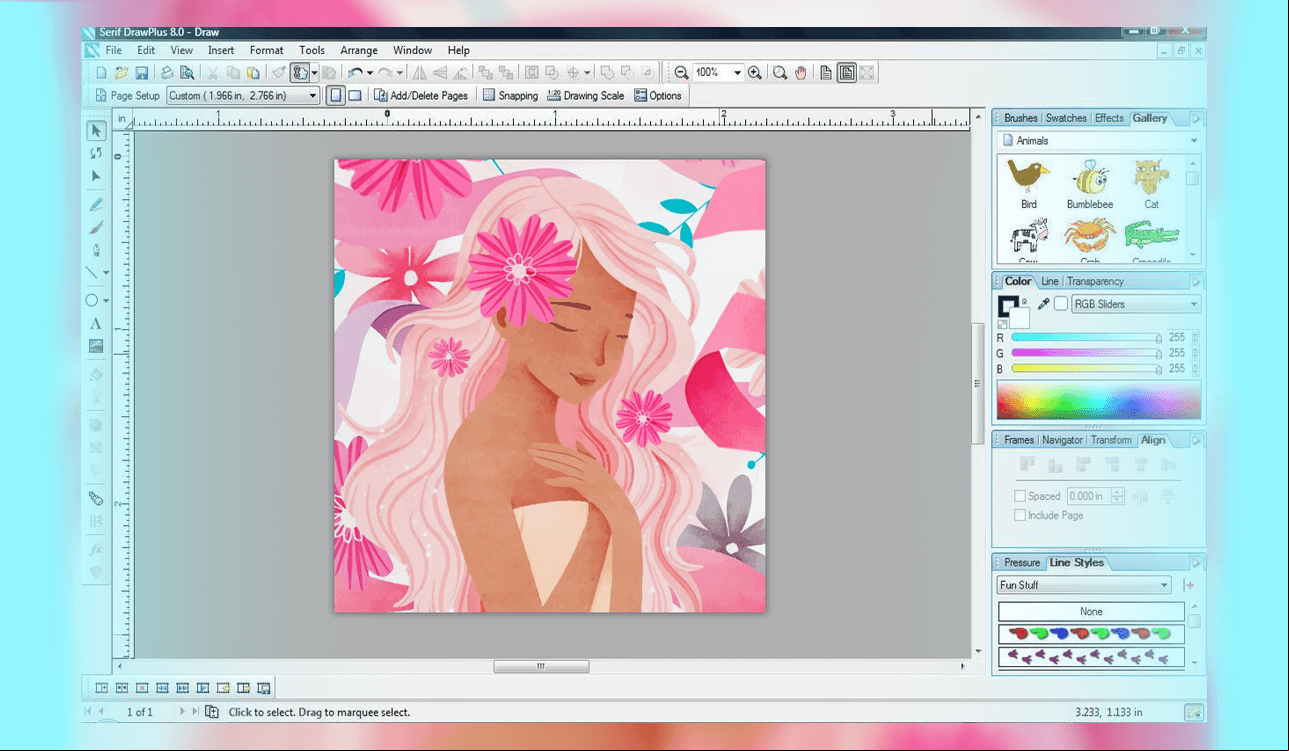Screen dimensions: 1289x751
Task: Set portrait page orientation
Action: (335, 96)
